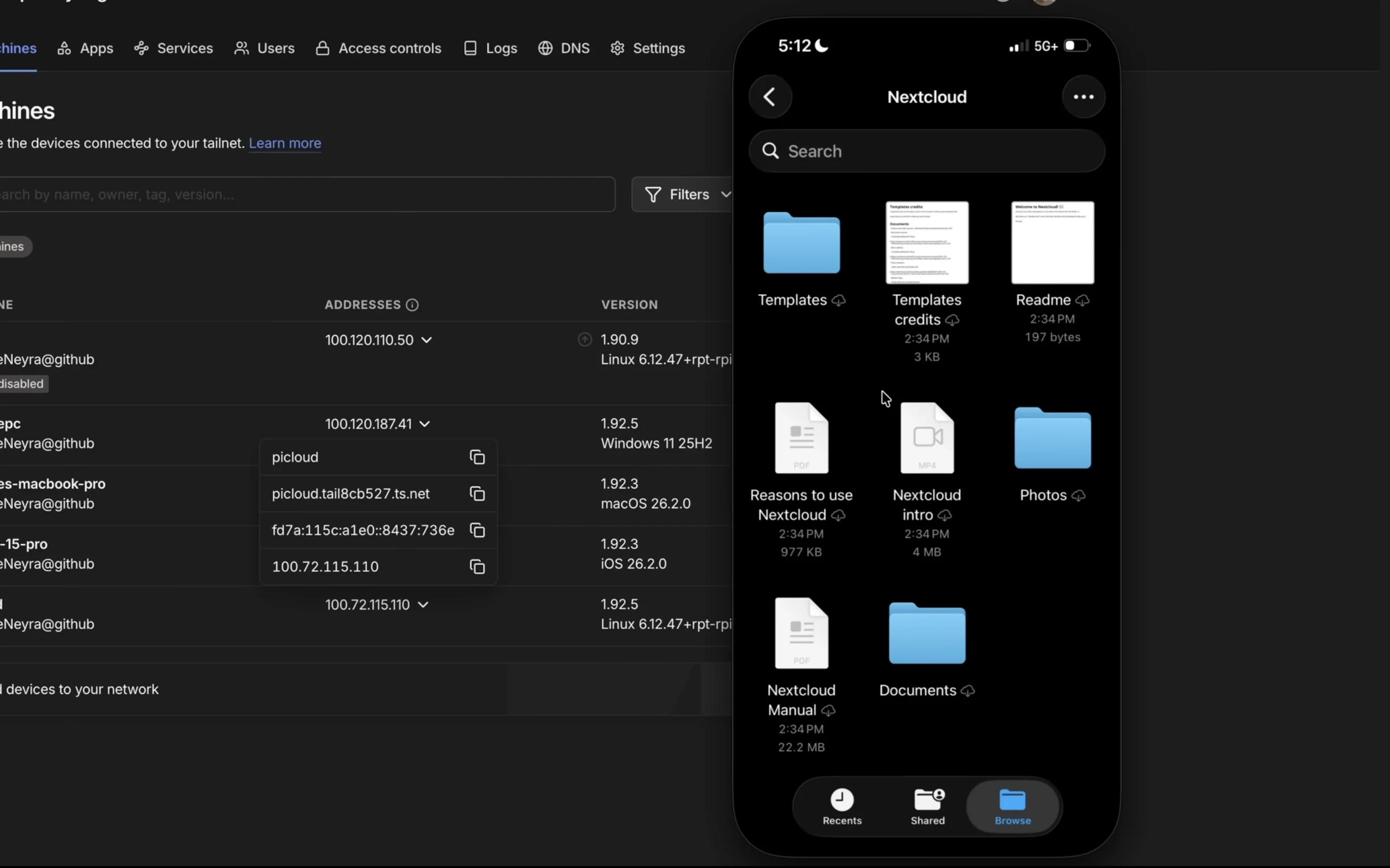1390x868 pixels.
Task: Open the Reasons to use Nextcloud PDF
Action: (x=802, y=438)
